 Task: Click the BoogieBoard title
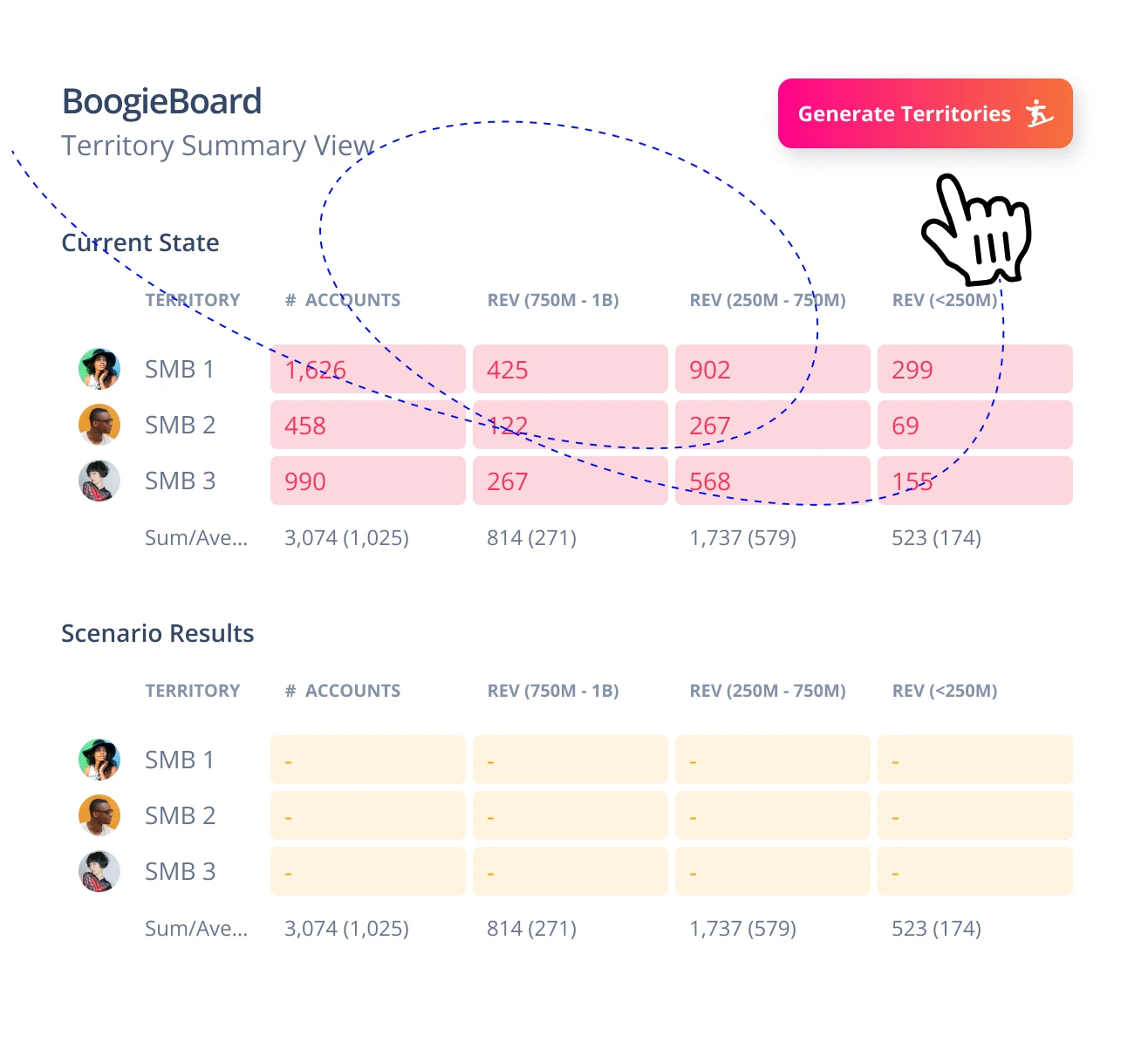162,101
